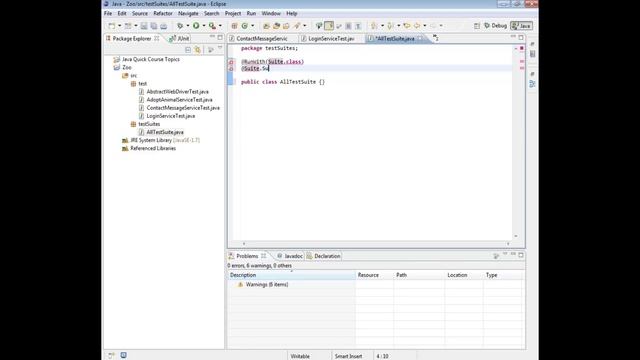
Task: Switch to the Debug perspective
Action: coord(495,26)
